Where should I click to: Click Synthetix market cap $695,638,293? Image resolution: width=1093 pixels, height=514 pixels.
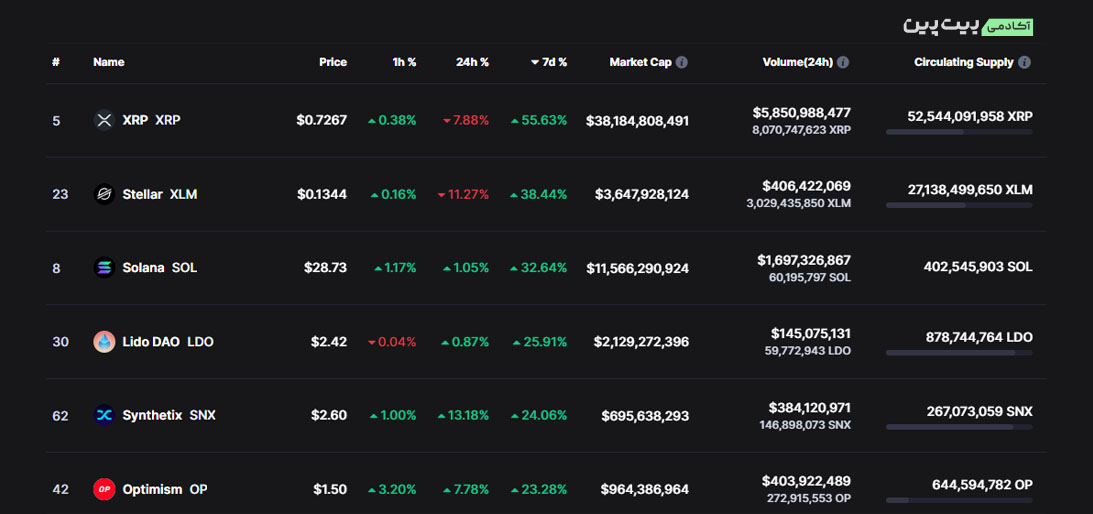(x=645, y=416)
